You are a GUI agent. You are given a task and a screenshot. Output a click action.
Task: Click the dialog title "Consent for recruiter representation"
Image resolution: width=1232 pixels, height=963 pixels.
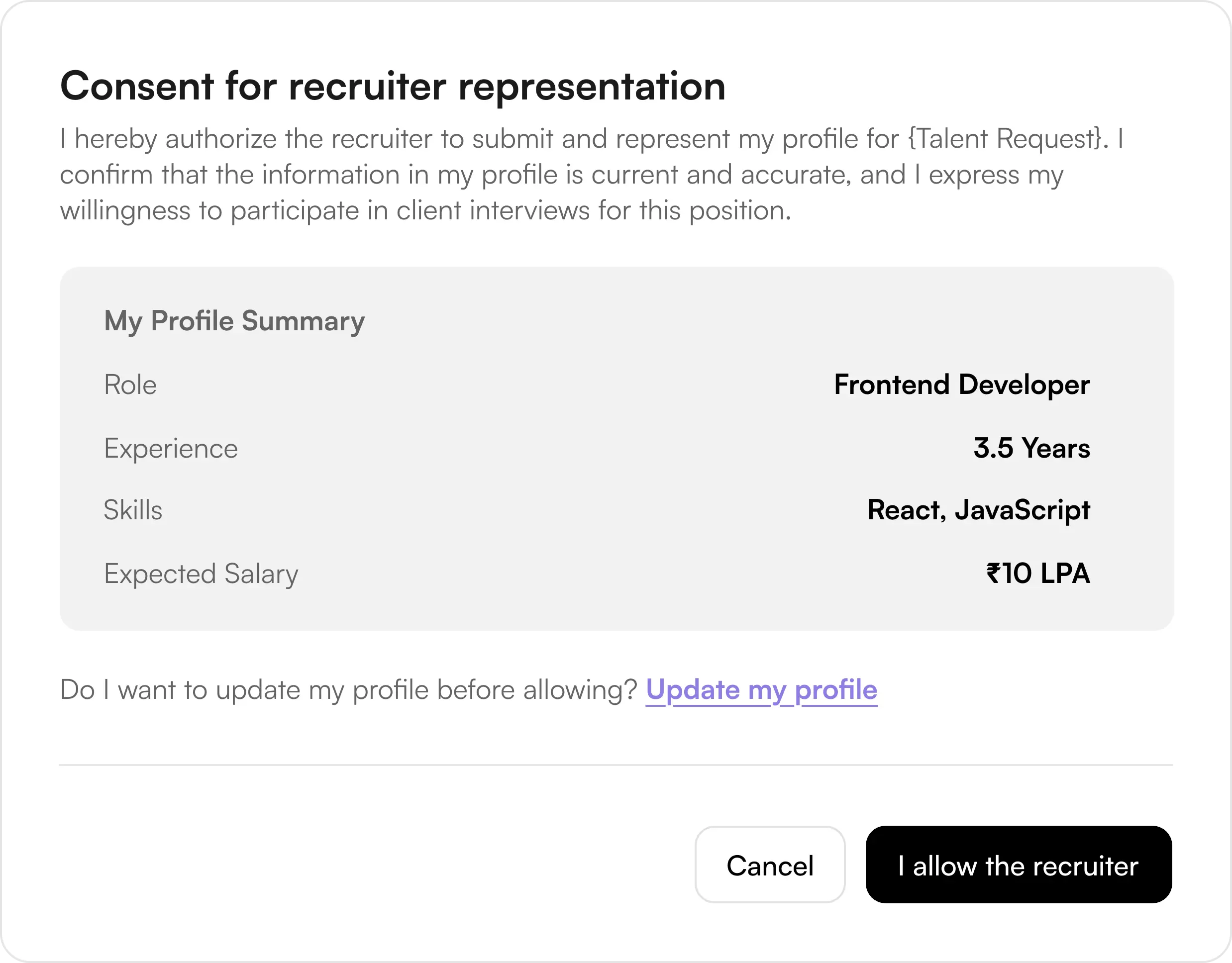tap(393, 86)
